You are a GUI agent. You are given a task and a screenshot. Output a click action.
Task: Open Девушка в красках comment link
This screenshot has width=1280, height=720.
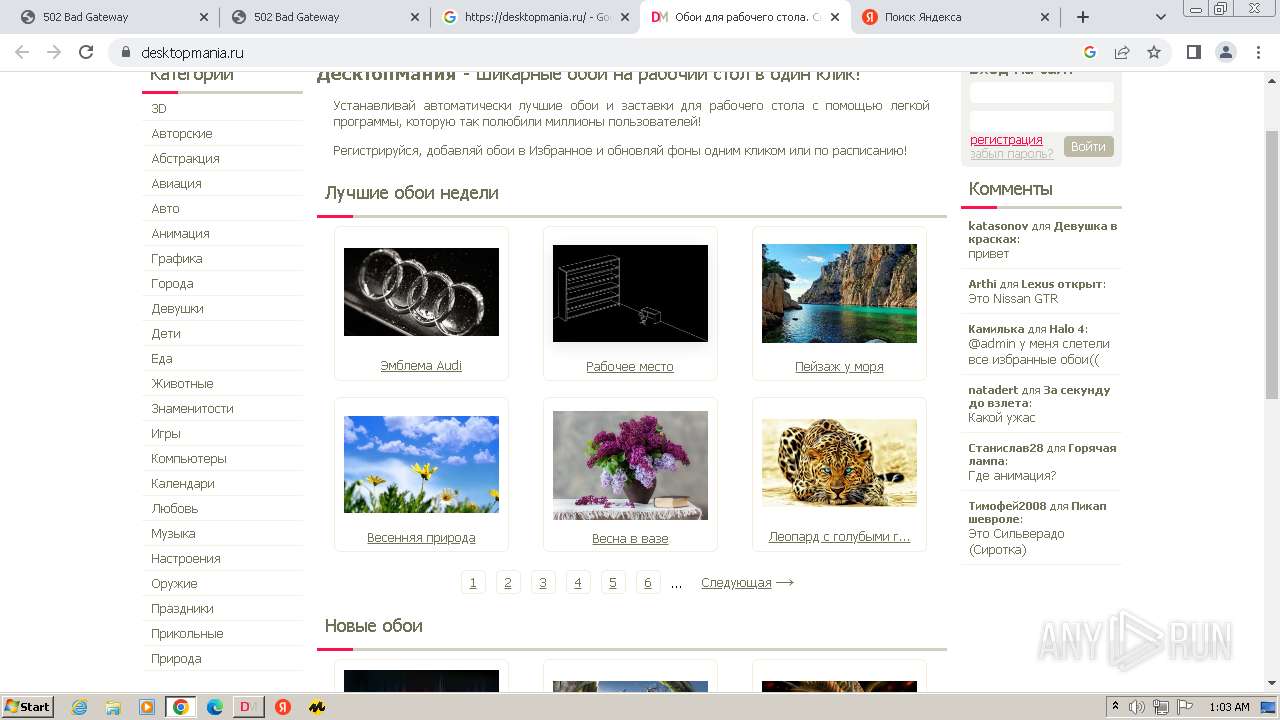(x=1043, y=233)
